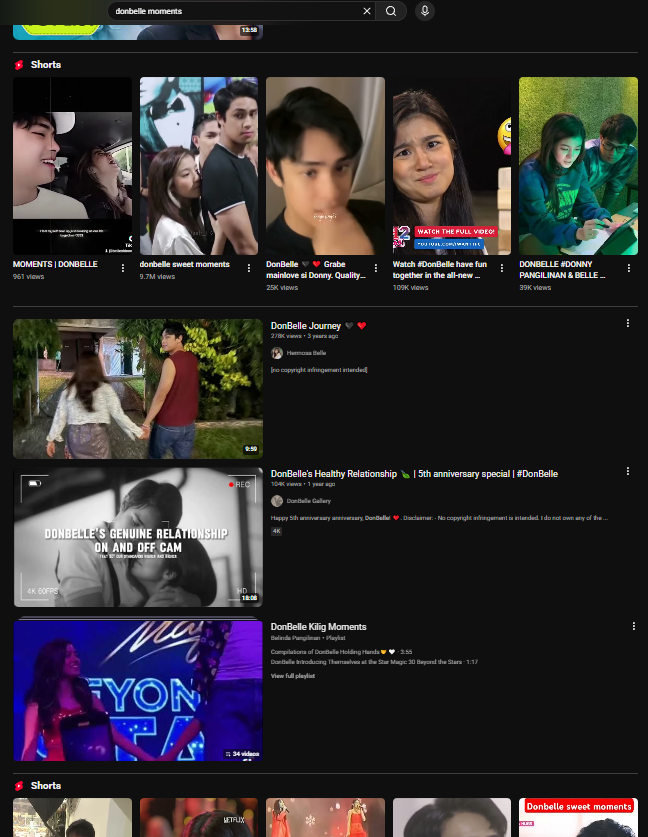Open the 'Watch #DonBelle have fun' short thumbnail
This screenshot has height=837, width=648.
tap(452, 166)
